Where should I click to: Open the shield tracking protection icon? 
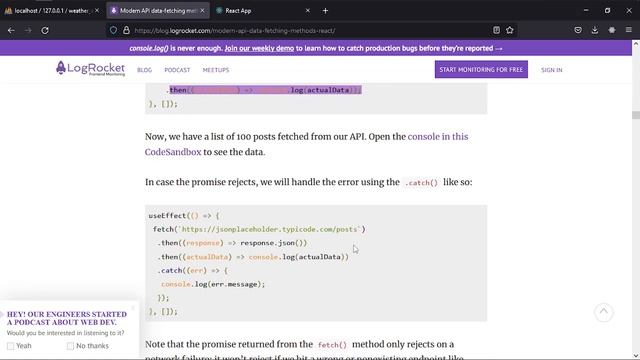113,30
